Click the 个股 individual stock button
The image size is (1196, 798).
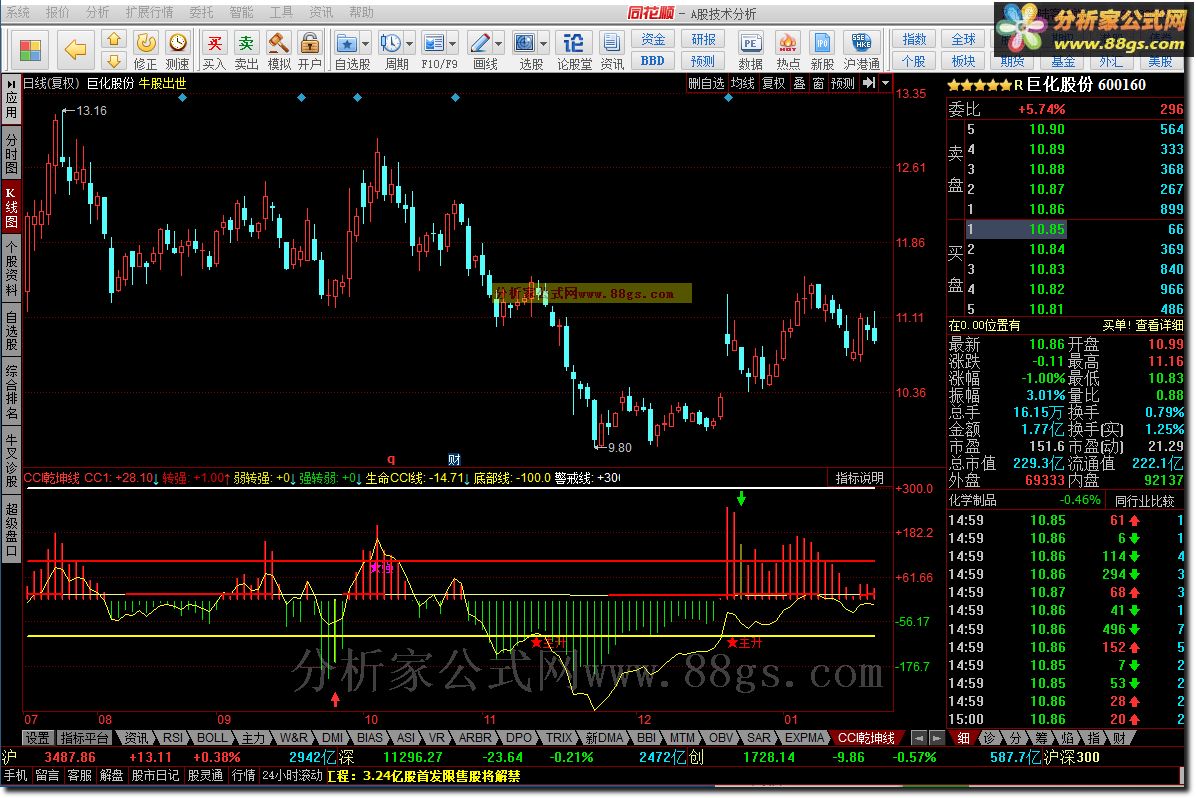pos(914,60)
